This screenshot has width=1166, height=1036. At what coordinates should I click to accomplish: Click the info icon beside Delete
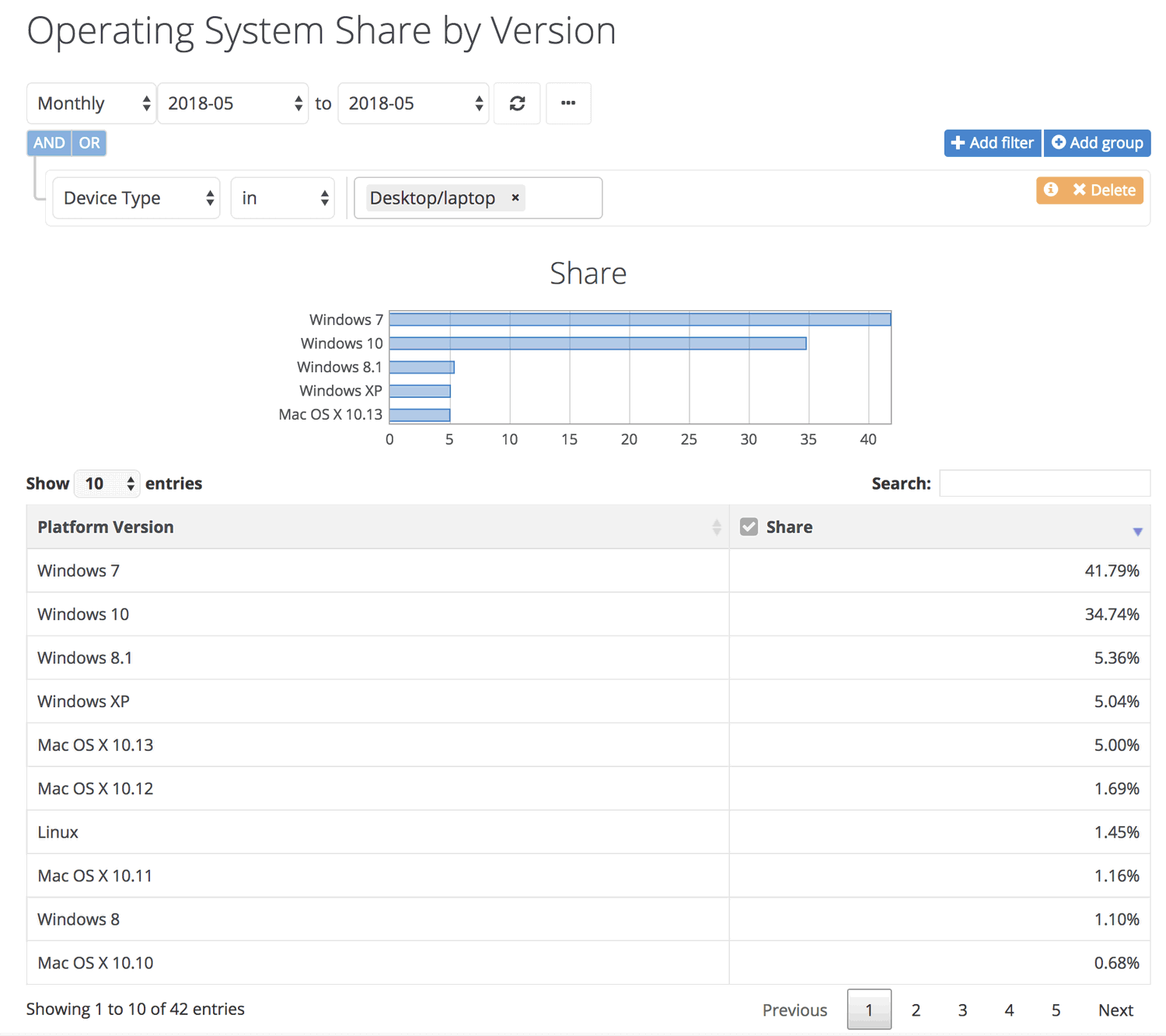tap(1051, 190)
